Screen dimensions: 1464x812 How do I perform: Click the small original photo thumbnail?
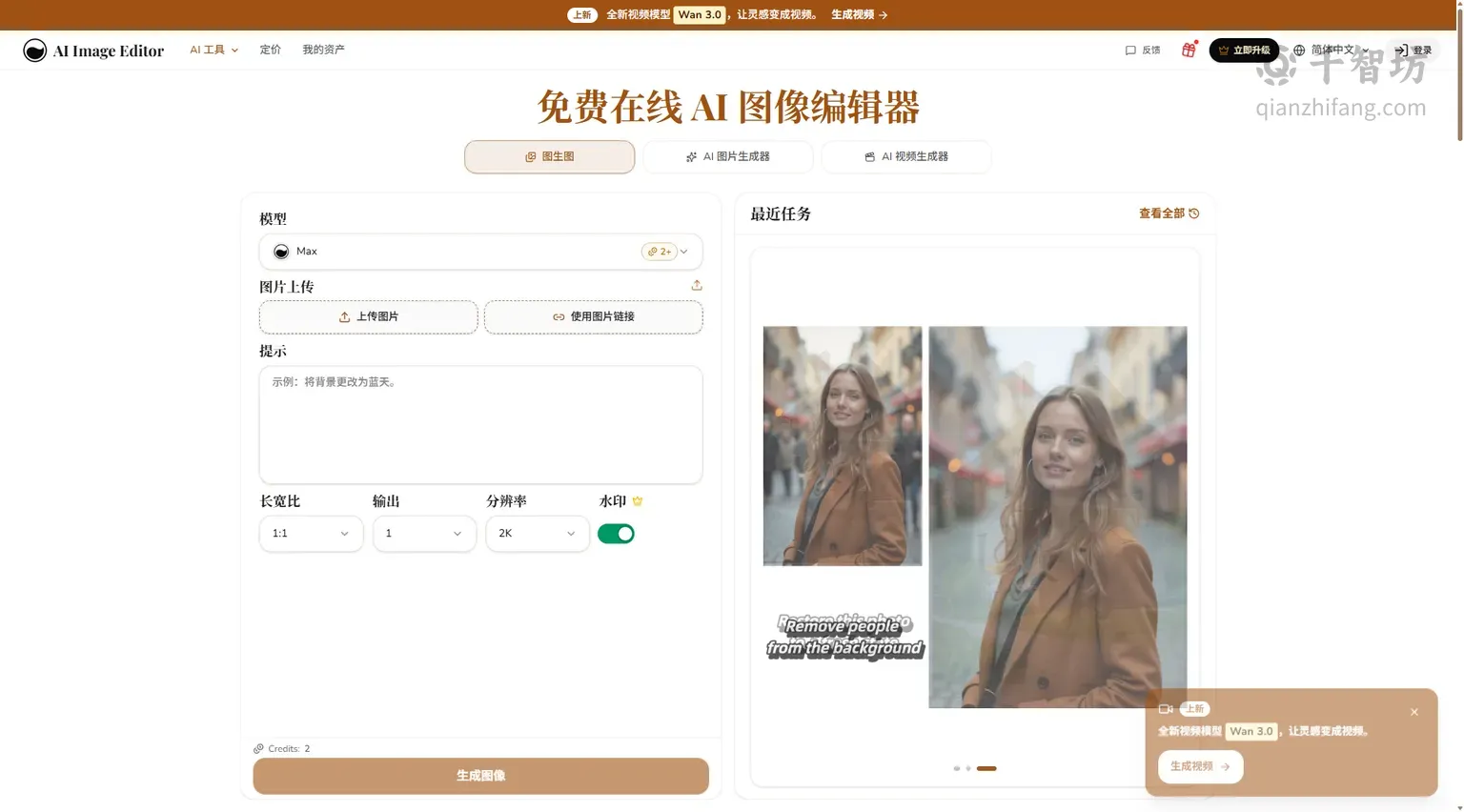click(843, 446)
